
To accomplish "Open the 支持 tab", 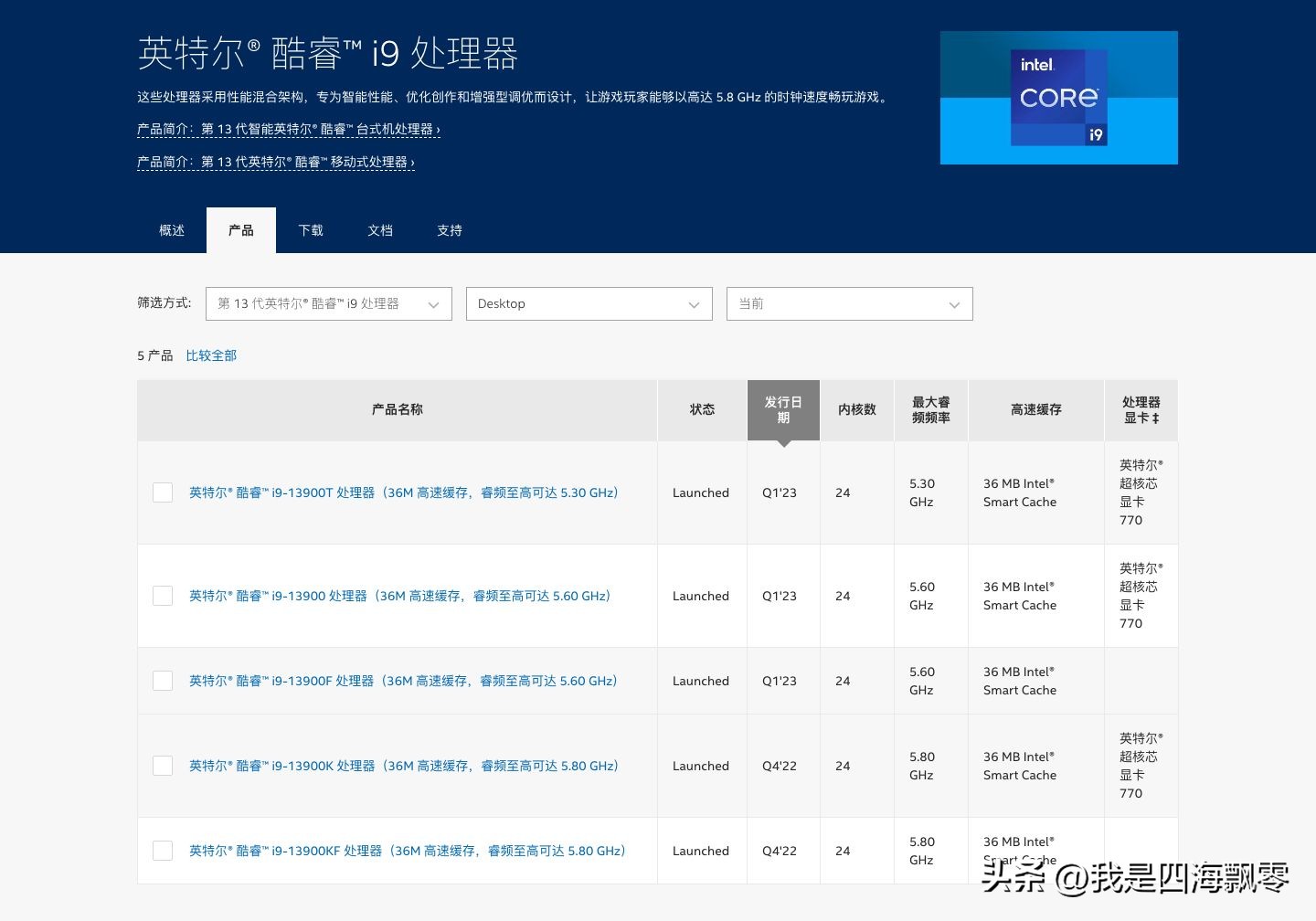I will coord(449,230).
